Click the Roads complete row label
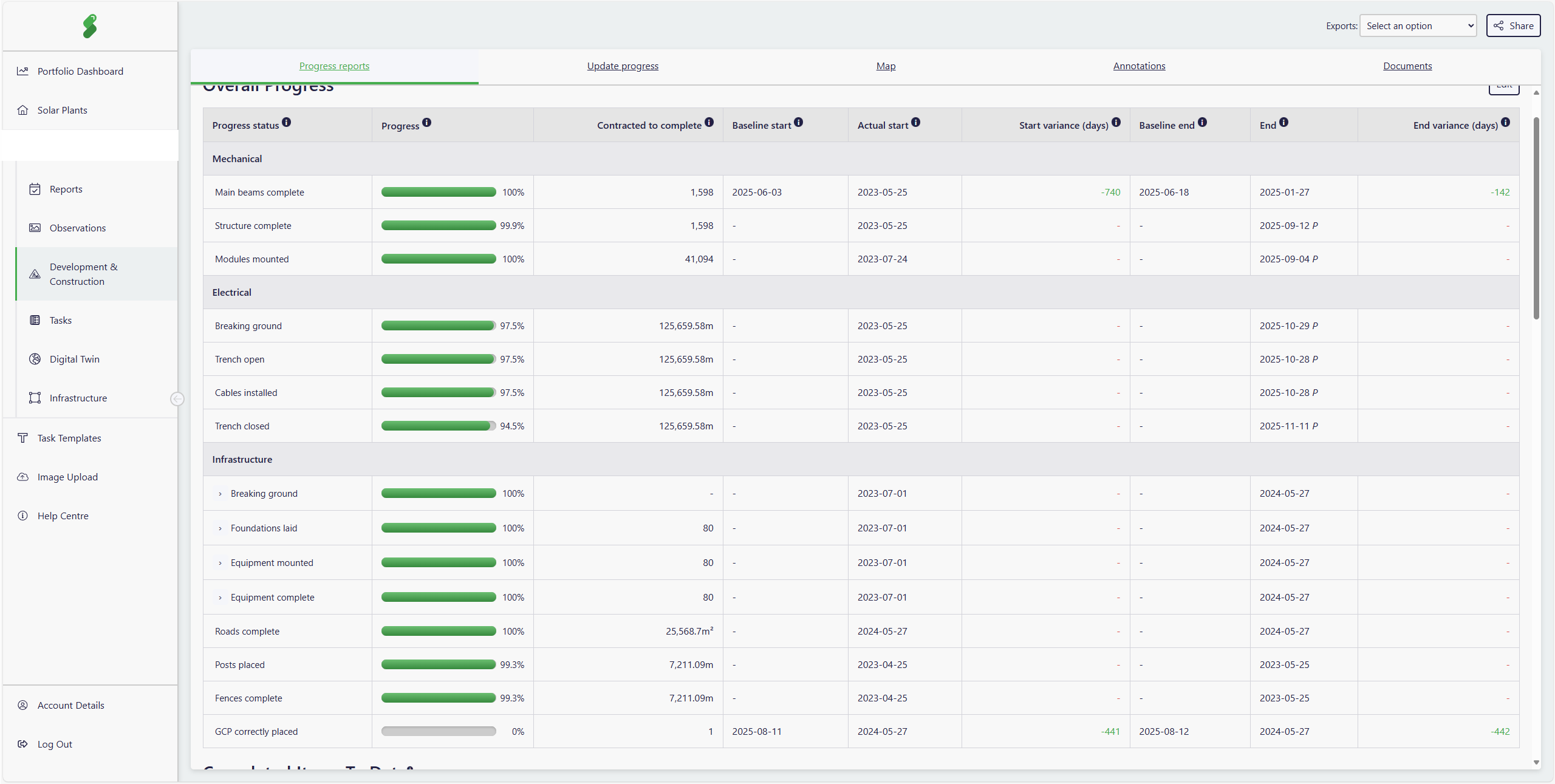The image size is (1555, 784). click(247, 631)
